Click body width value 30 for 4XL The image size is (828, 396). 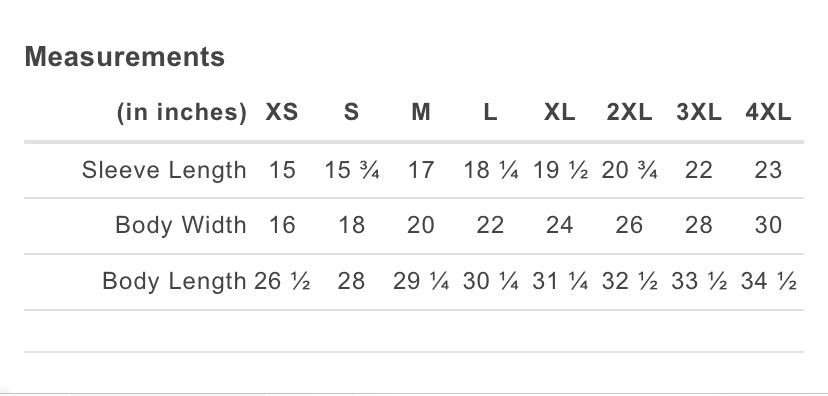(x=768, y=225)
